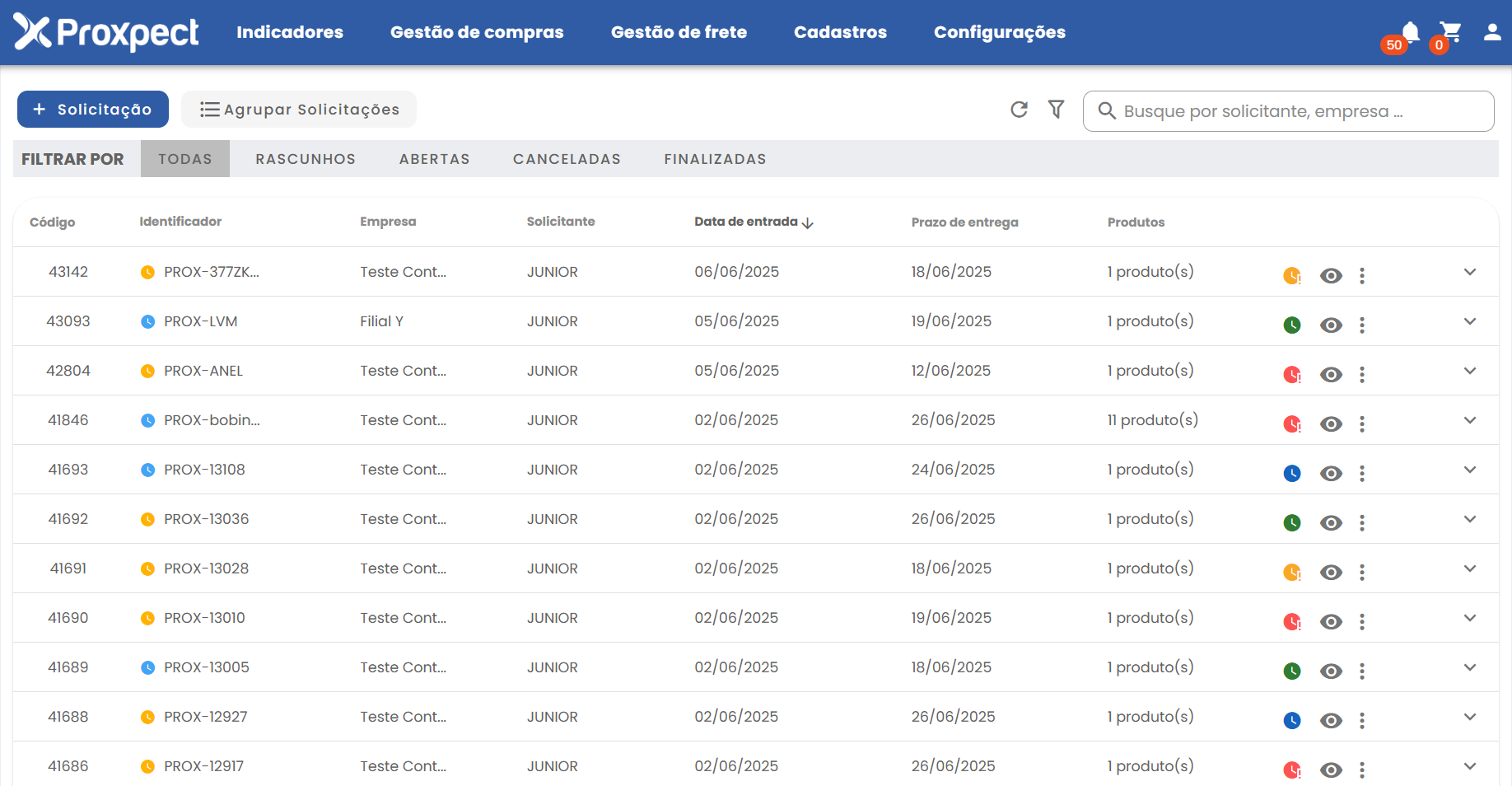Expand the PROX-13036 row chevron
This screenshot has height=786, width=1512.
click(x=1470, y=519)
